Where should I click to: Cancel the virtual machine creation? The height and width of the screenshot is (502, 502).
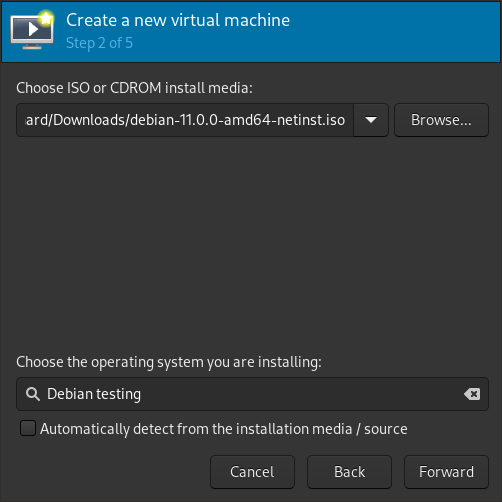(252, 472)
